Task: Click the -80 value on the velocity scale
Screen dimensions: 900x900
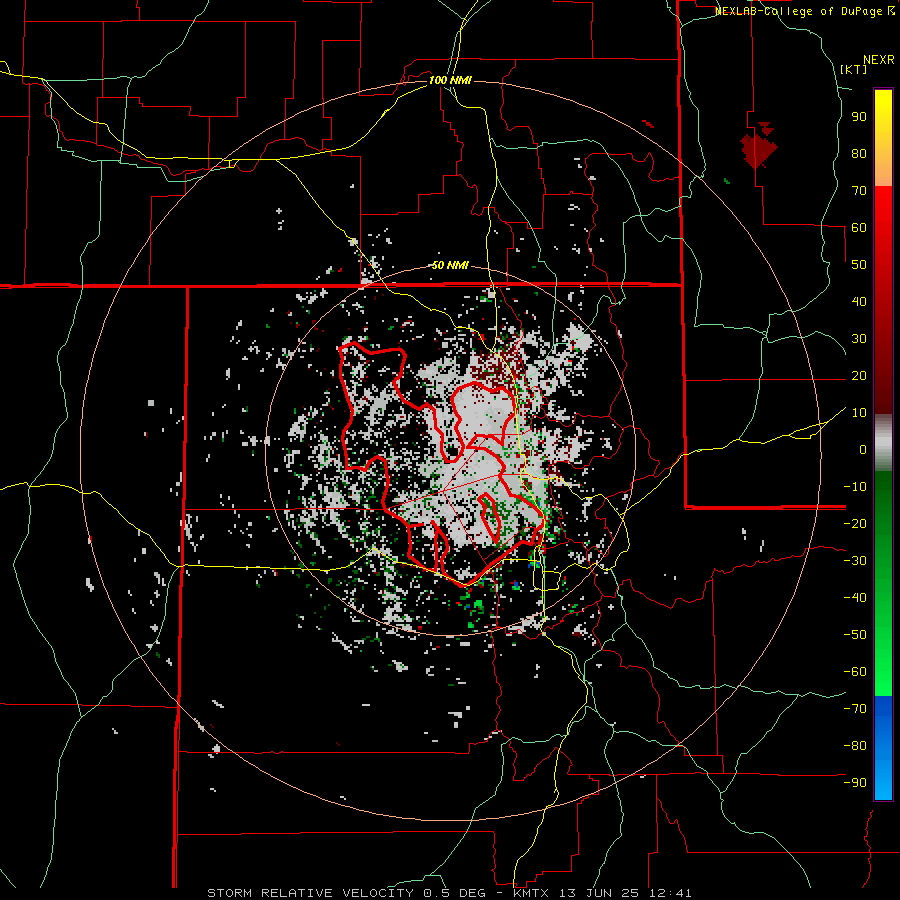Action: point(855,746)
